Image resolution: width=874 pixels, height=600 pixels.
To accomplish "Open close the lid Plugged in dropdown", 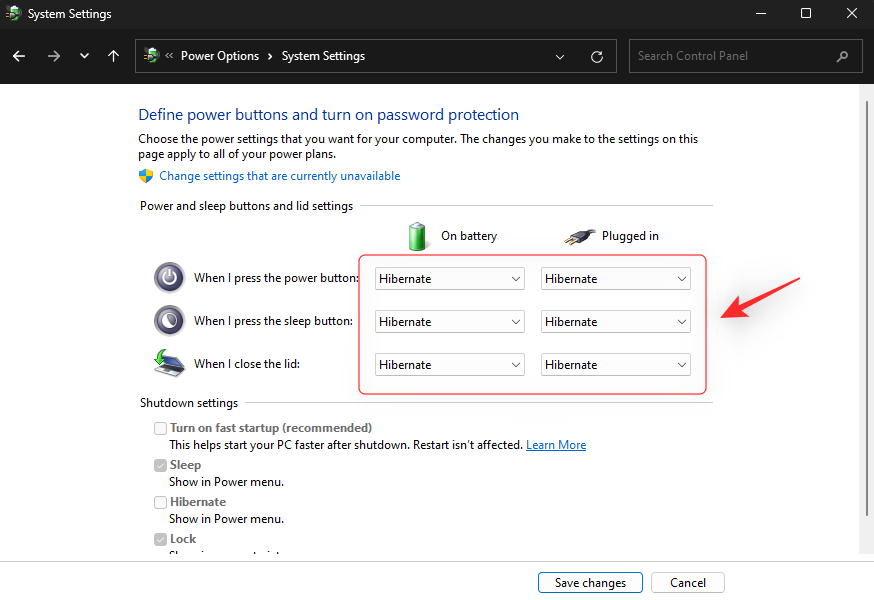I will point(616,365).
